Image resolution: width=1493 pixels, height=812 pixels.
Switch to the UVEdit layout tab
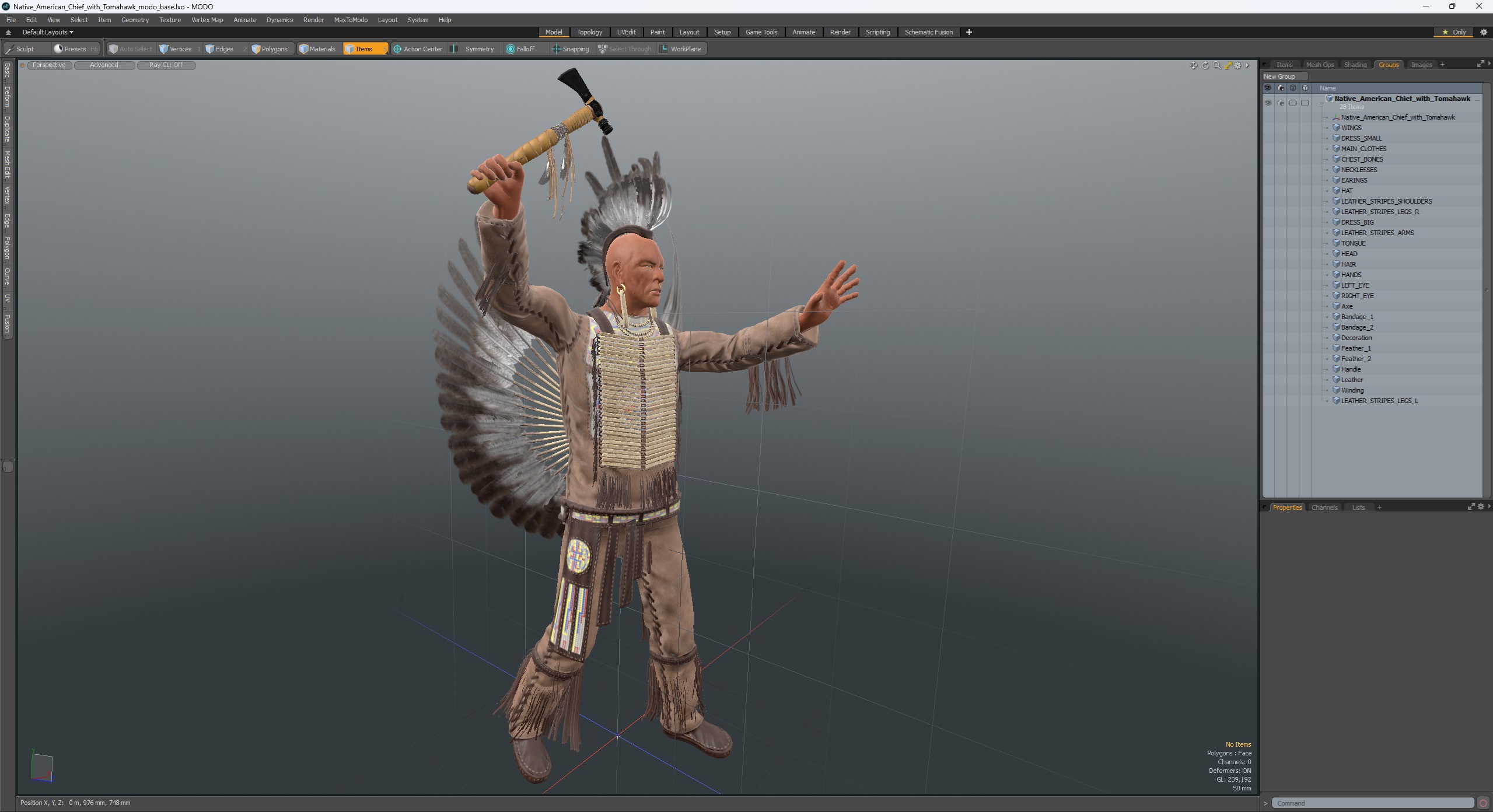click(x=626, y=32)
